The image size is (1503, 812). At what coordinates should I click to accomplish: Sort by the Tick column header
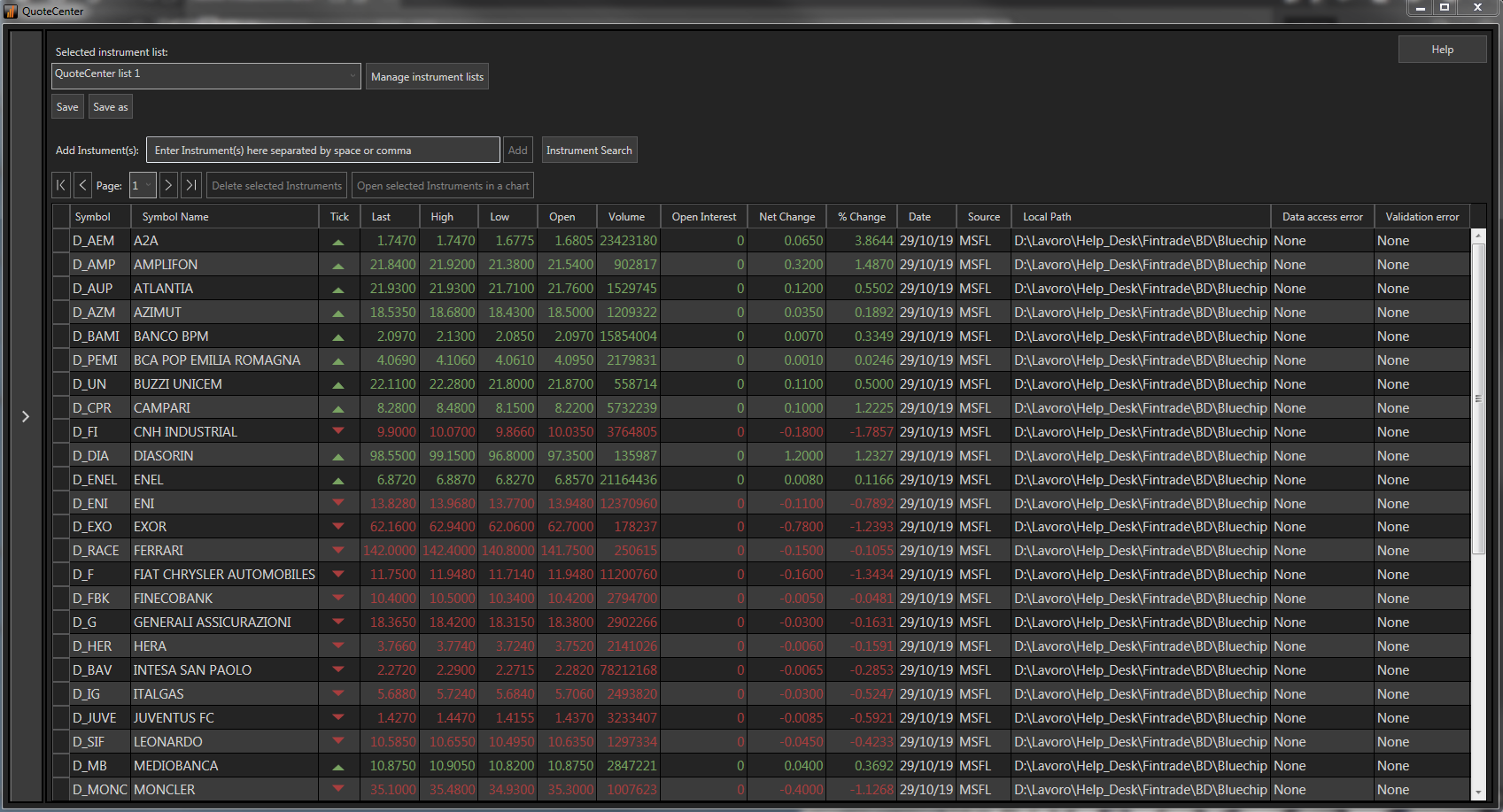[x=339, y=217]
